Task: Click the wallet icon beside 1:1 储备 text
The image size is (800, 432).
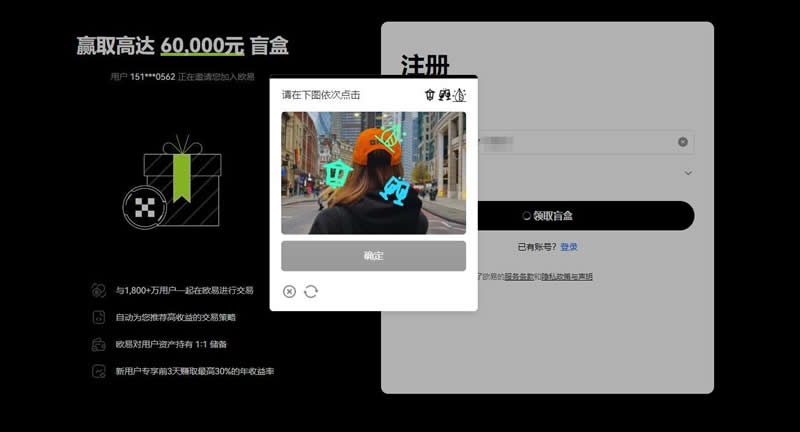Action: click(x=99, y=344)
